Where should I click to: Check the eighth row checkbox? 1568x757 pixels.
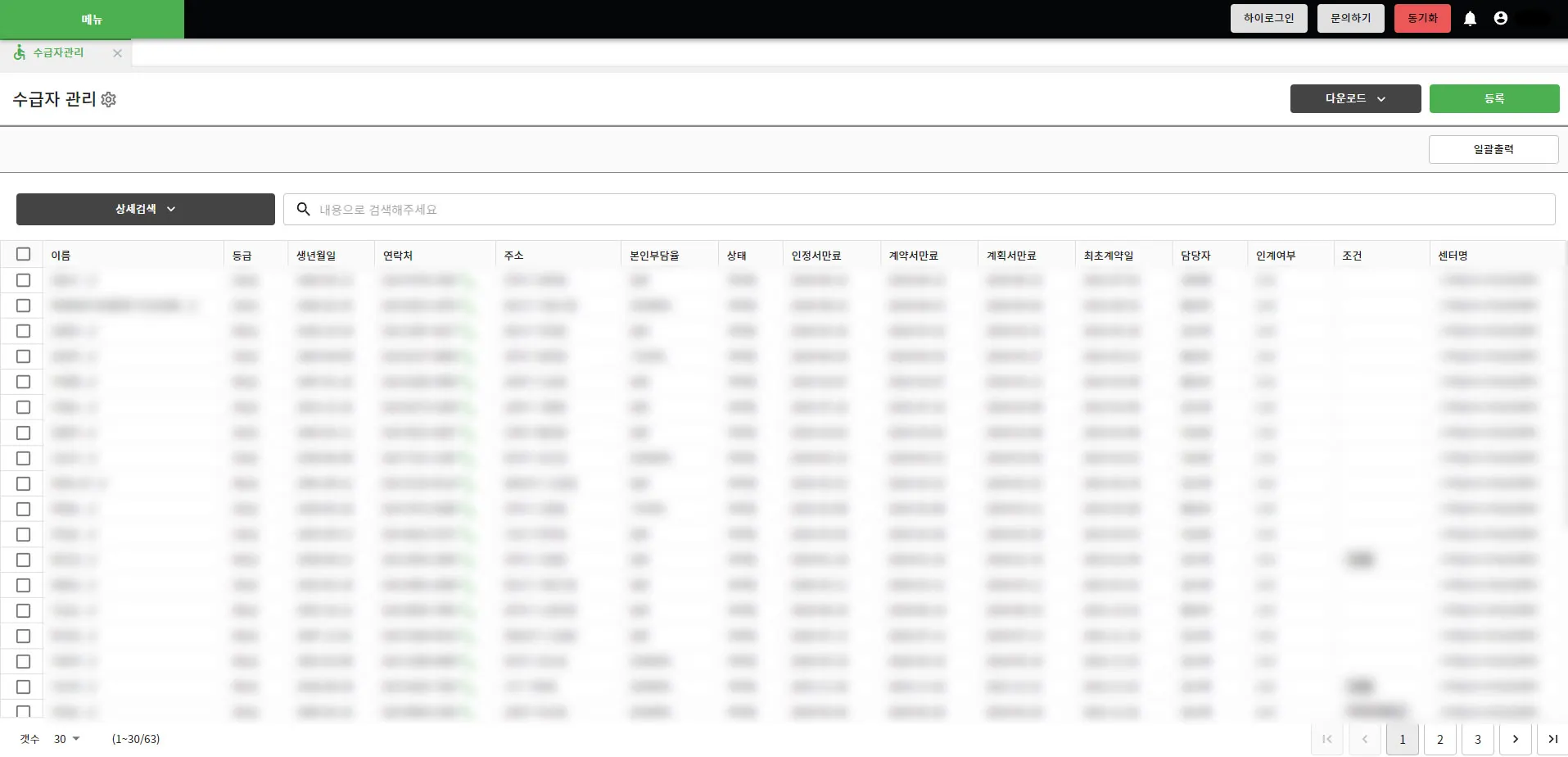pos(24,458)
